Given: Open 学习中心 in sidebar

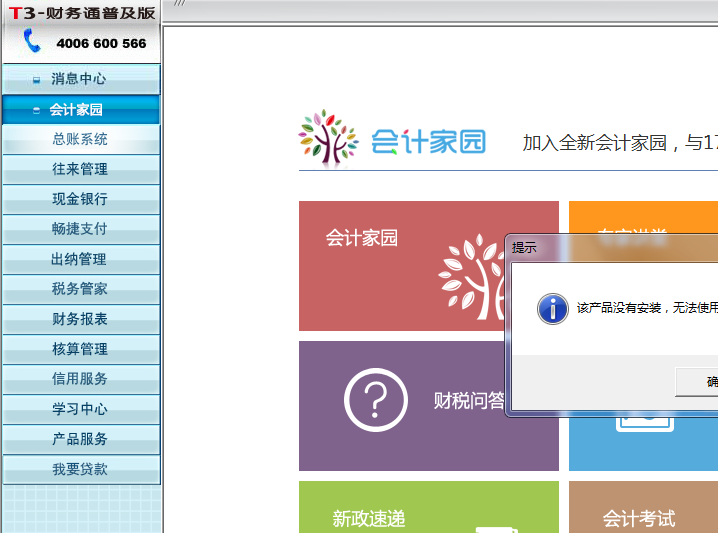Looking at the screenshot, I should 82,409.
